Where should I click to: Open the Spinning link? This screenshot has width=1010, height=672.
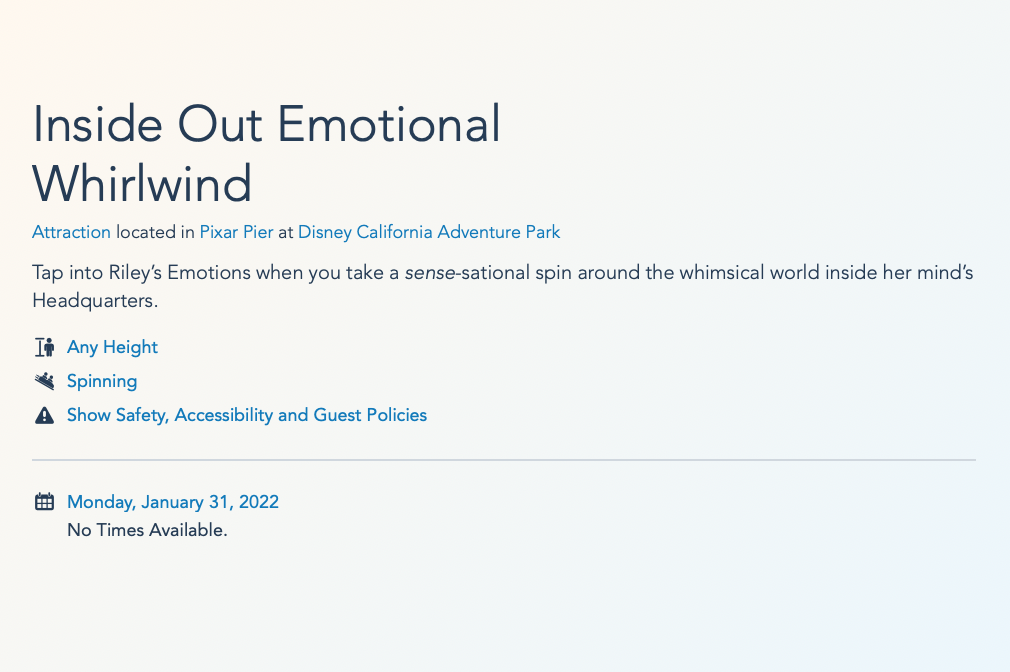(102, 381)
